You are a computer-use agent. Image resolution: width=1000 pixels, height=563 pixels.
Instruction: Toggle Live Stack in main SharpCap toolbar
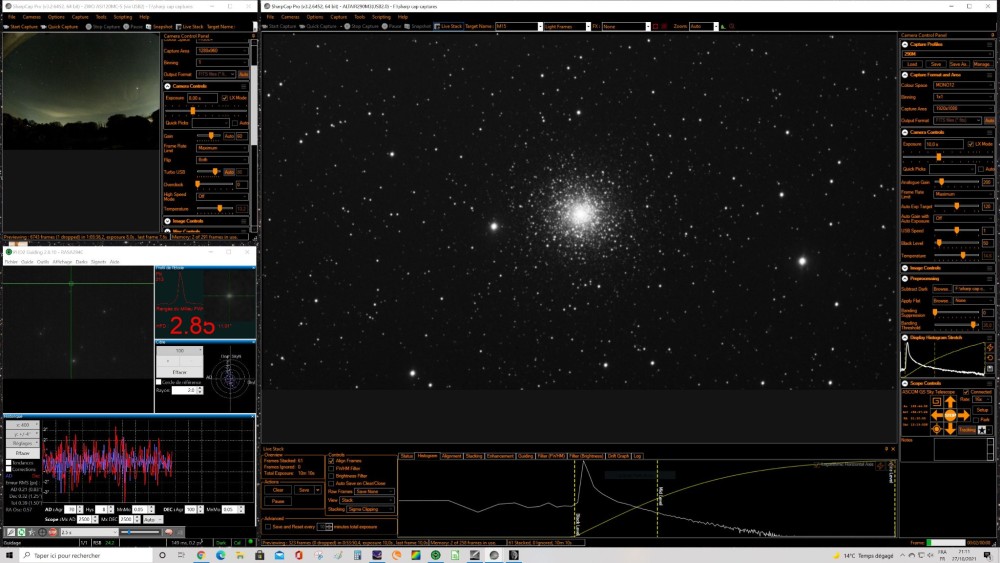448,26
